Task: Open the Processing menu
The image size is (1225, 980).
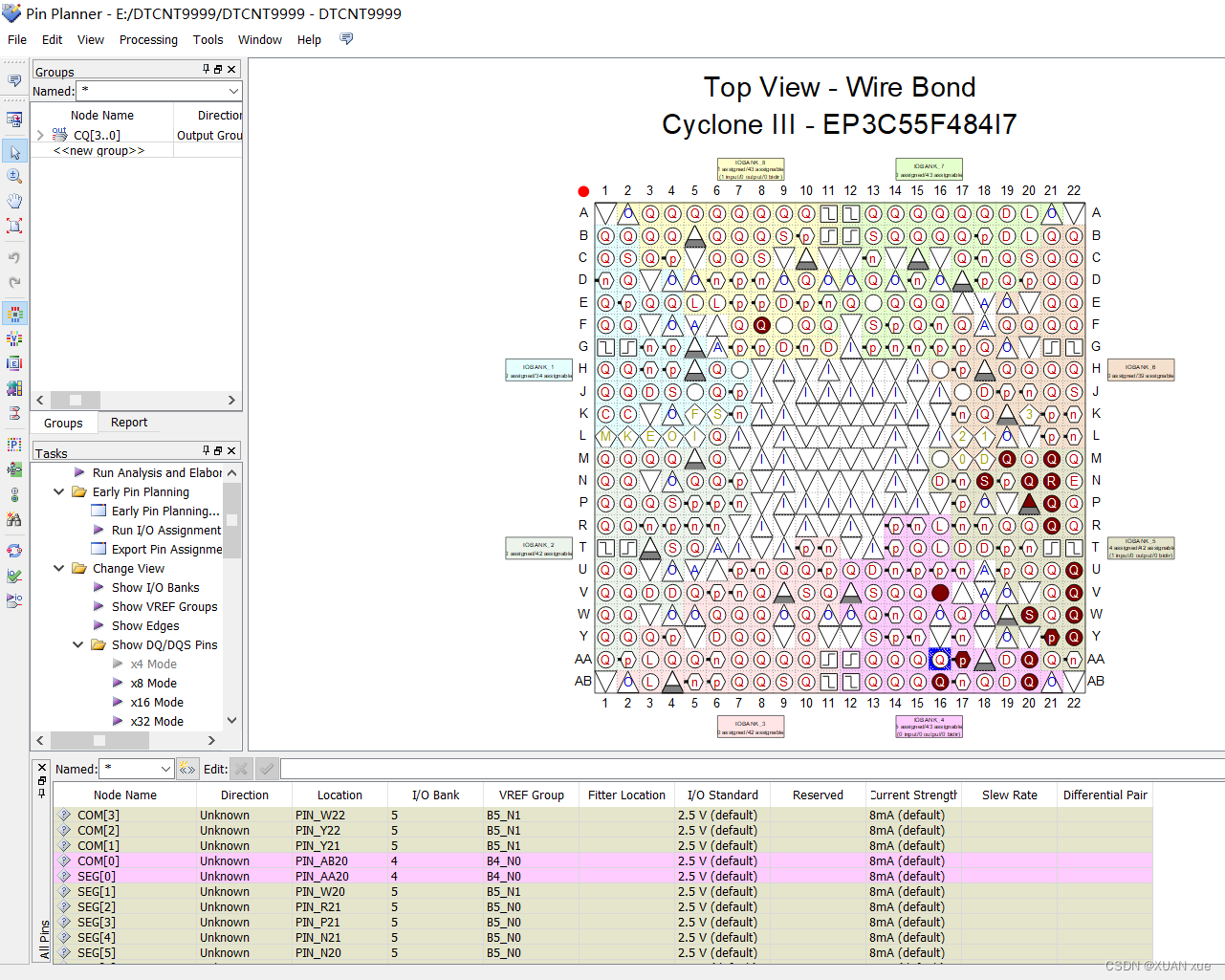Action: pos(148,39)
